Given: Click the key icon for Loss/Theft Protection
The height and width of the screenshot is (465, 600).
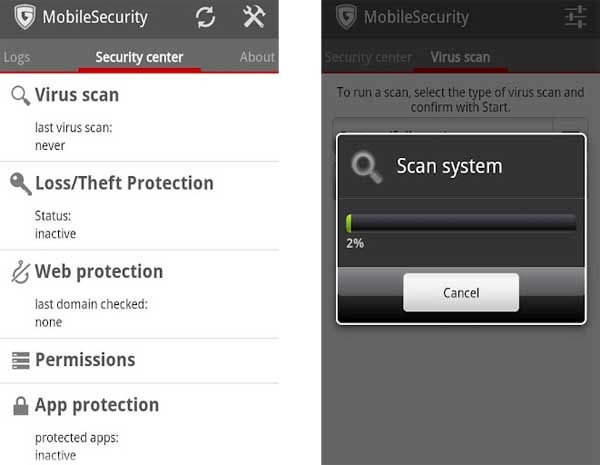Looking at the screenshot, I should pos(20,183).
